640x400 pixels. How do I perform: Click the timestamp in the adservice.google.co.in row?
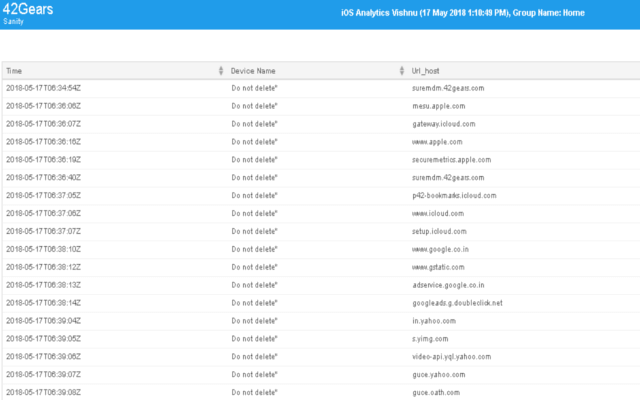tap(43, 285)
